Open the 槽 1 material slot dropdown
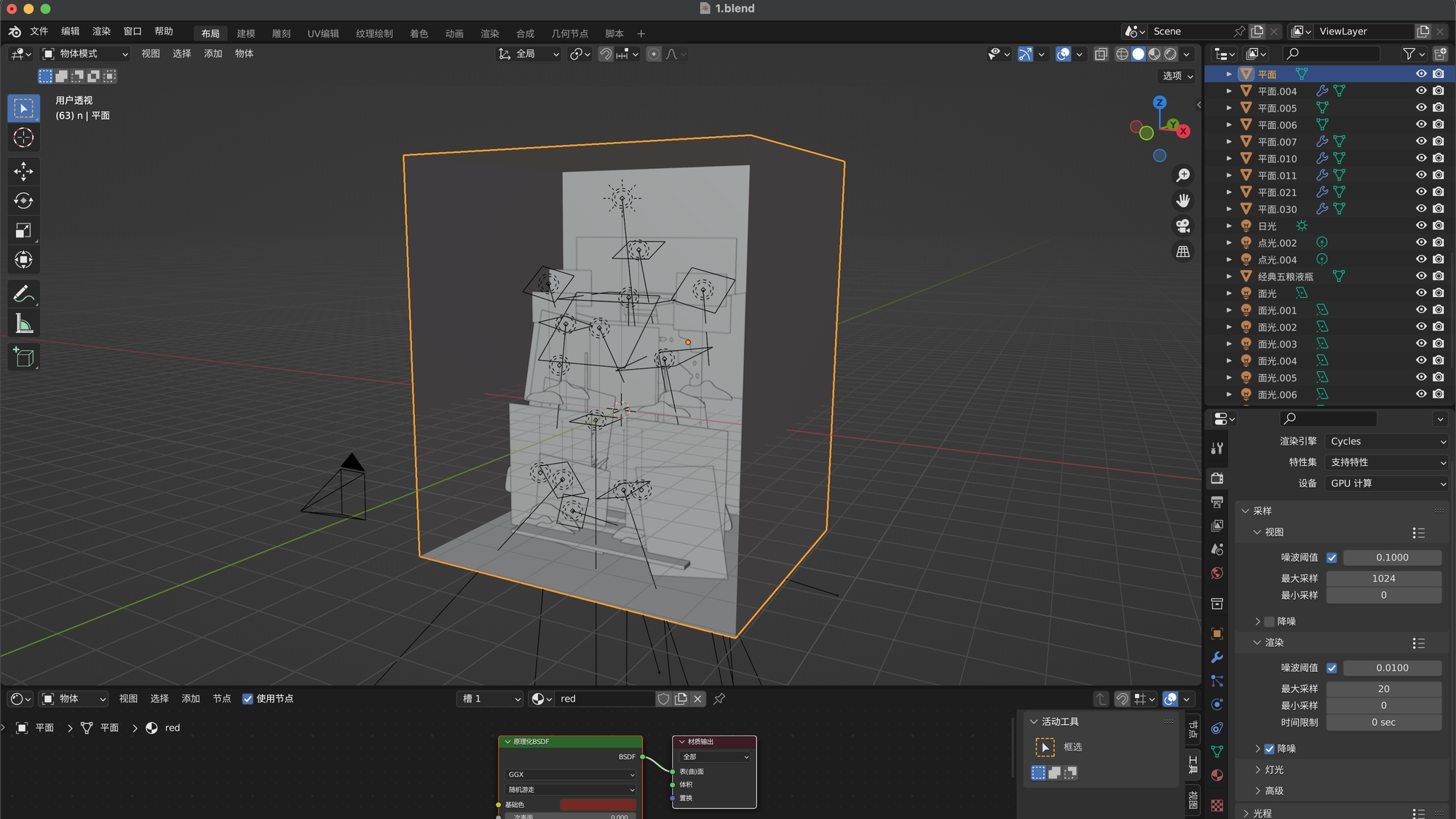 coord(491,699)
